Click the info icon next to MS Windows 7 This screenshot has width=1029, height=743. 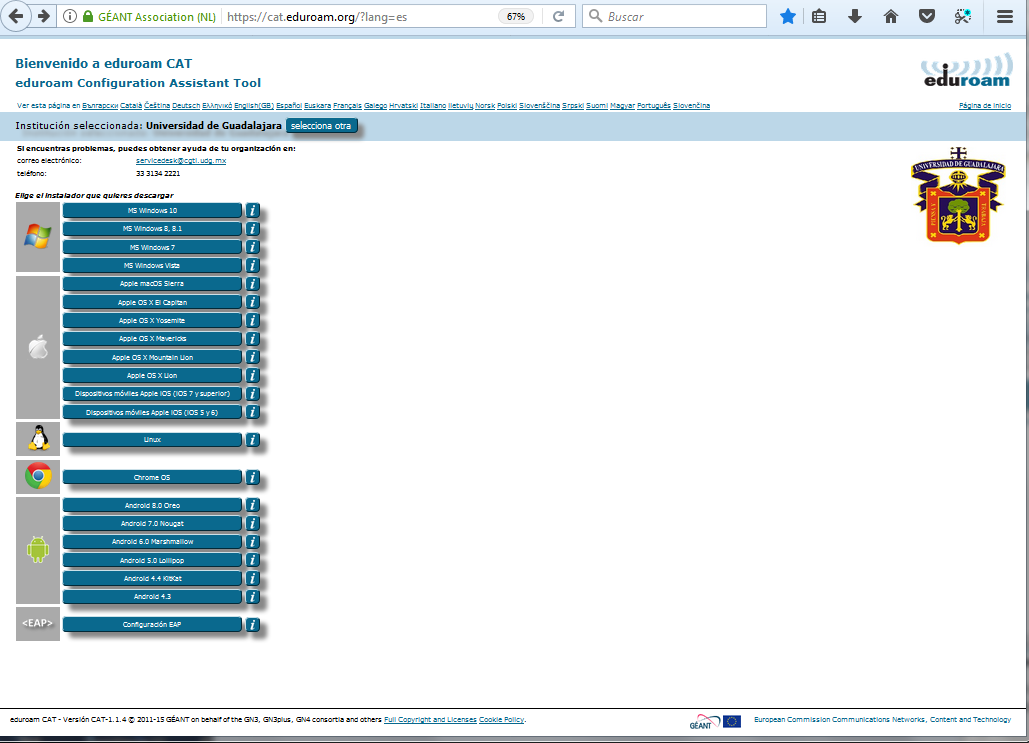click(x=253, y=247)
